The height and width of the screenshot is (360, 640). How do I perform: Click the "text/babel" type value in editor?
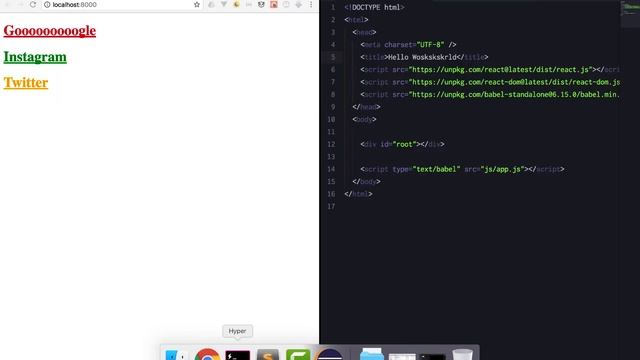point(436,169)
